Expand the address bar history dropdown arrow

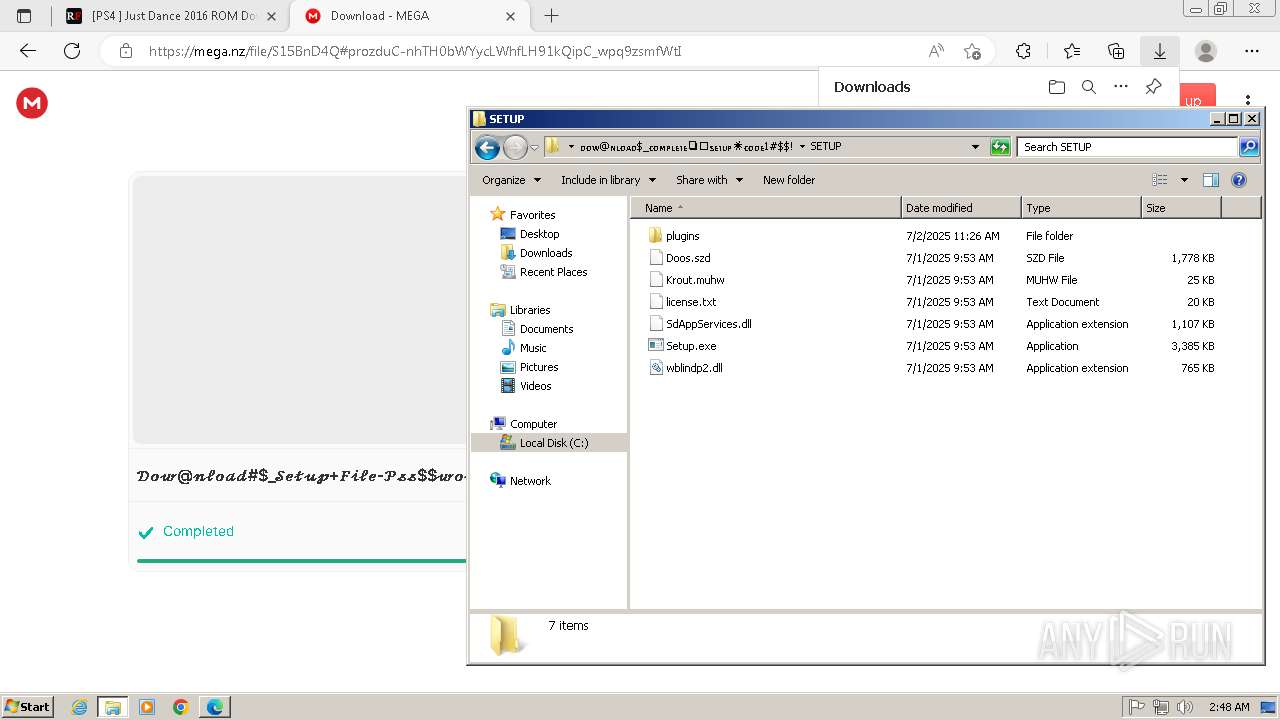(x=976, y=147)
